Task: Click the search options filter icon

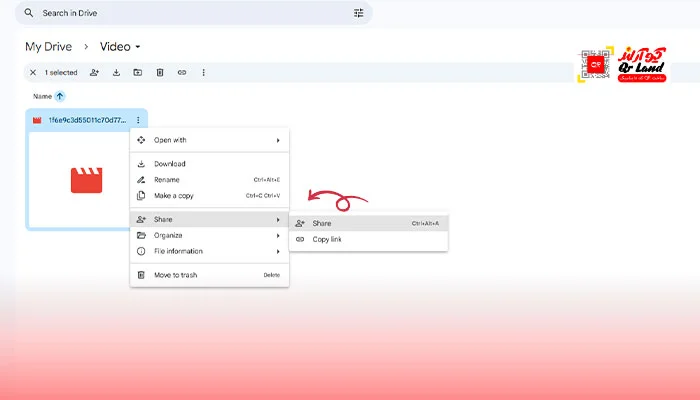Action: (x=359, y=13)
